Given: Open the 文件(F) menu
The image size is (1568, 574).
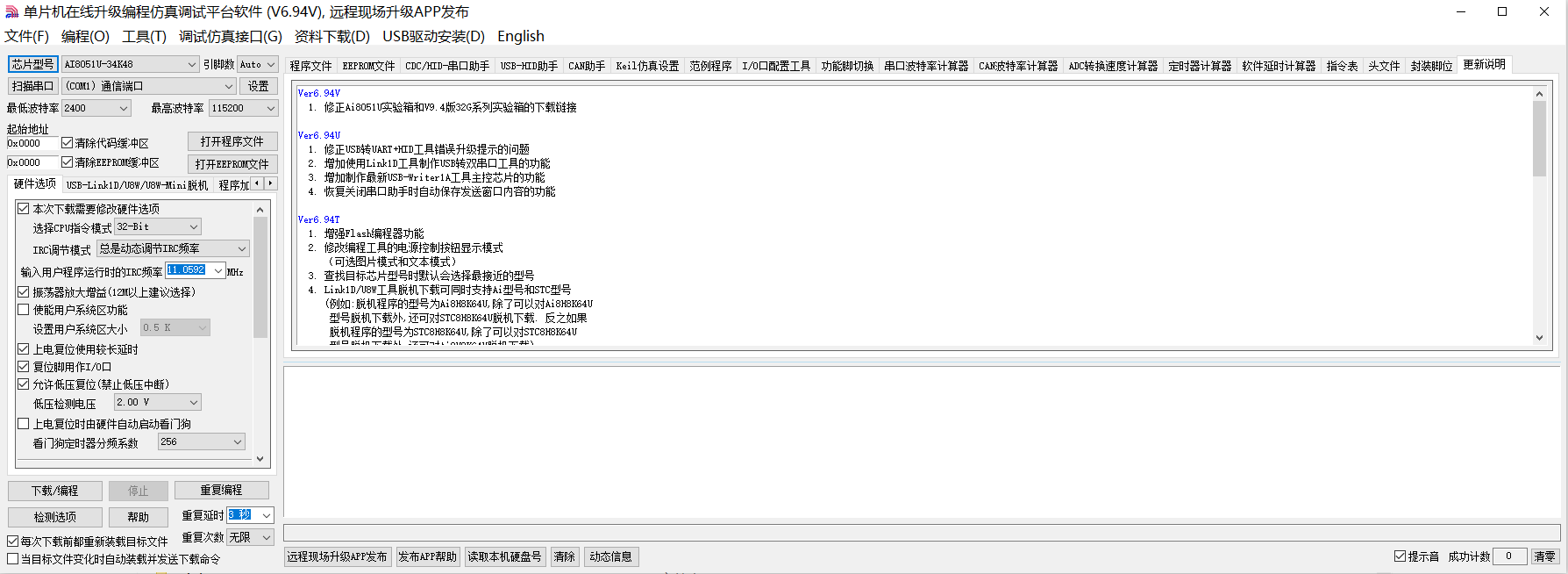Looking at the screenshot, I should click(x=26, y=36).
